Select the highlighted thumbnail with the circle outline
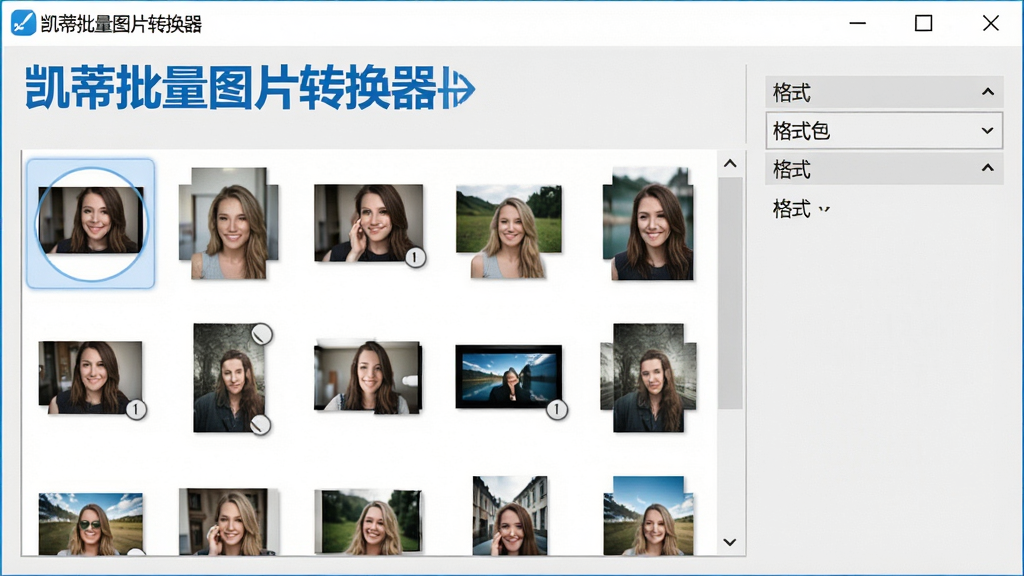This screenshot has height=576, width=1024. (x=91, y=223)
